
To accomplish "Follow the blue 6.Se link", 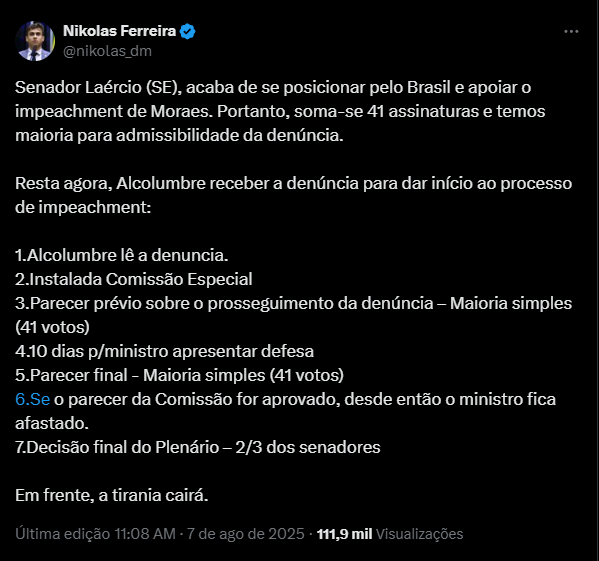I will click(x=32, y=399).
